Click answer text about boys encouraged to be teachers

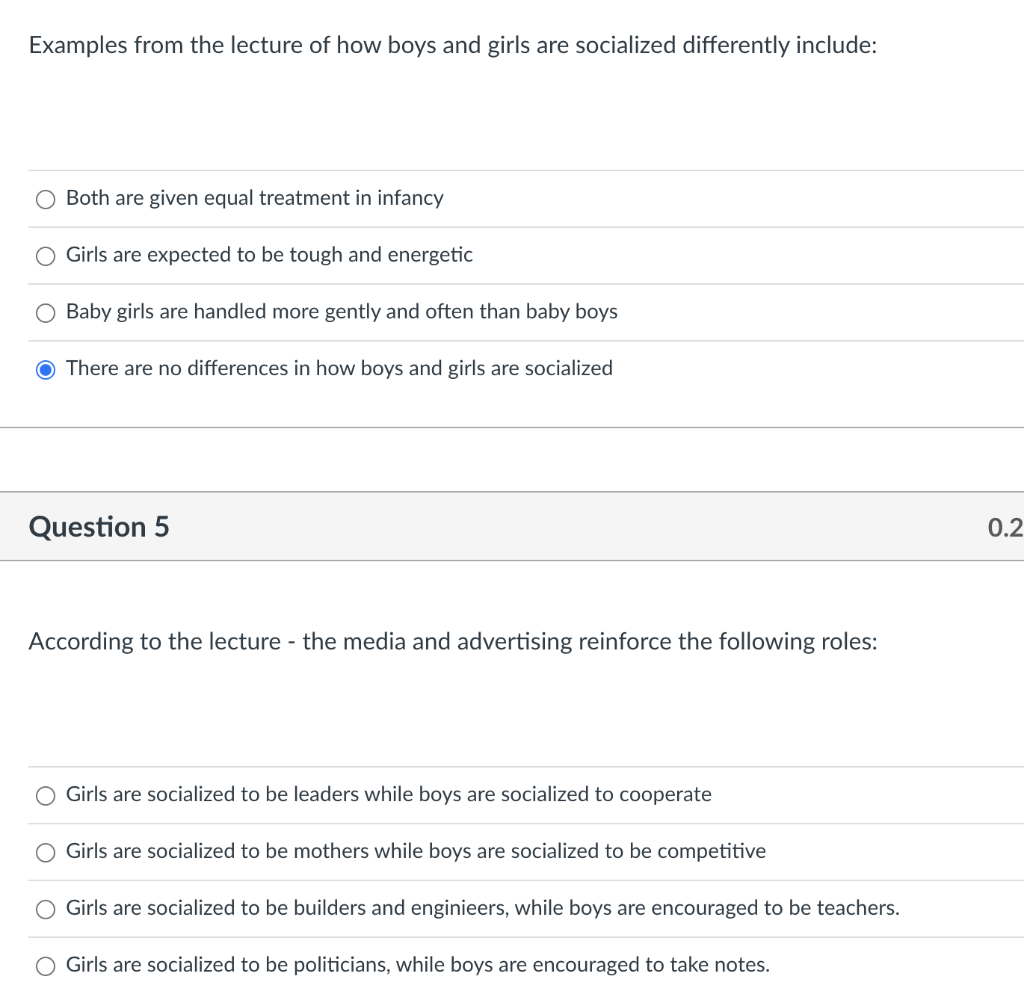point(482,908)
